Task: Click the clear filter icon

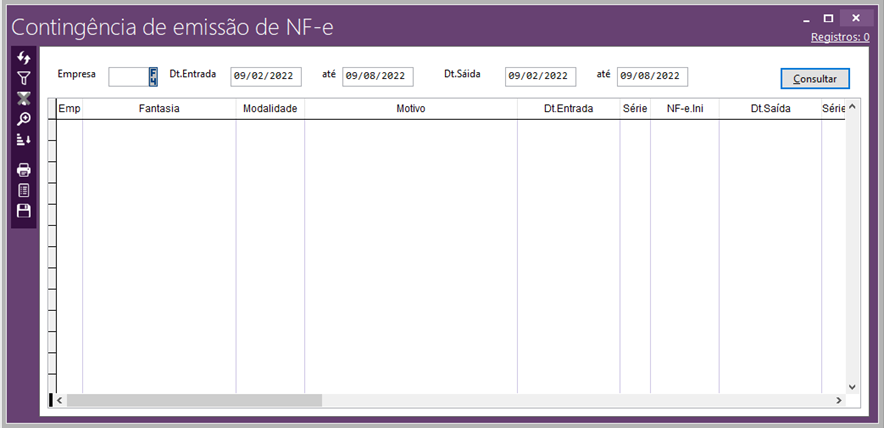Action: coord(24,98)
